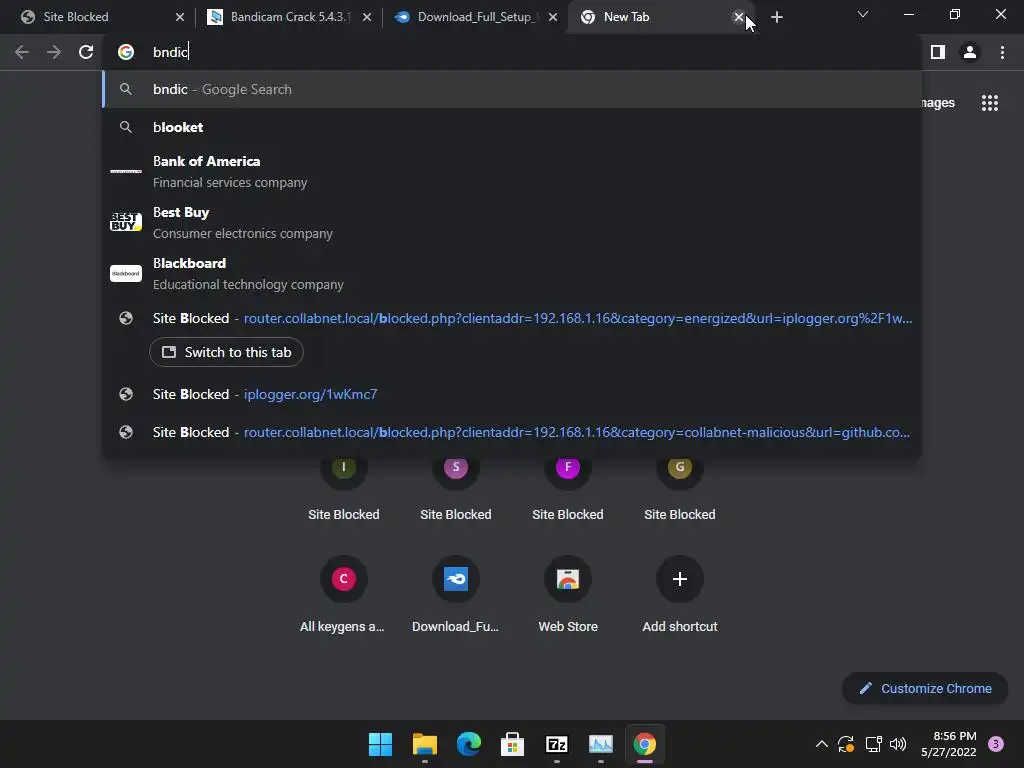Image resolution: width=1024 pixels, height=768 pixels.
Task: Click the Images link at top right
Action: (938, 103)
